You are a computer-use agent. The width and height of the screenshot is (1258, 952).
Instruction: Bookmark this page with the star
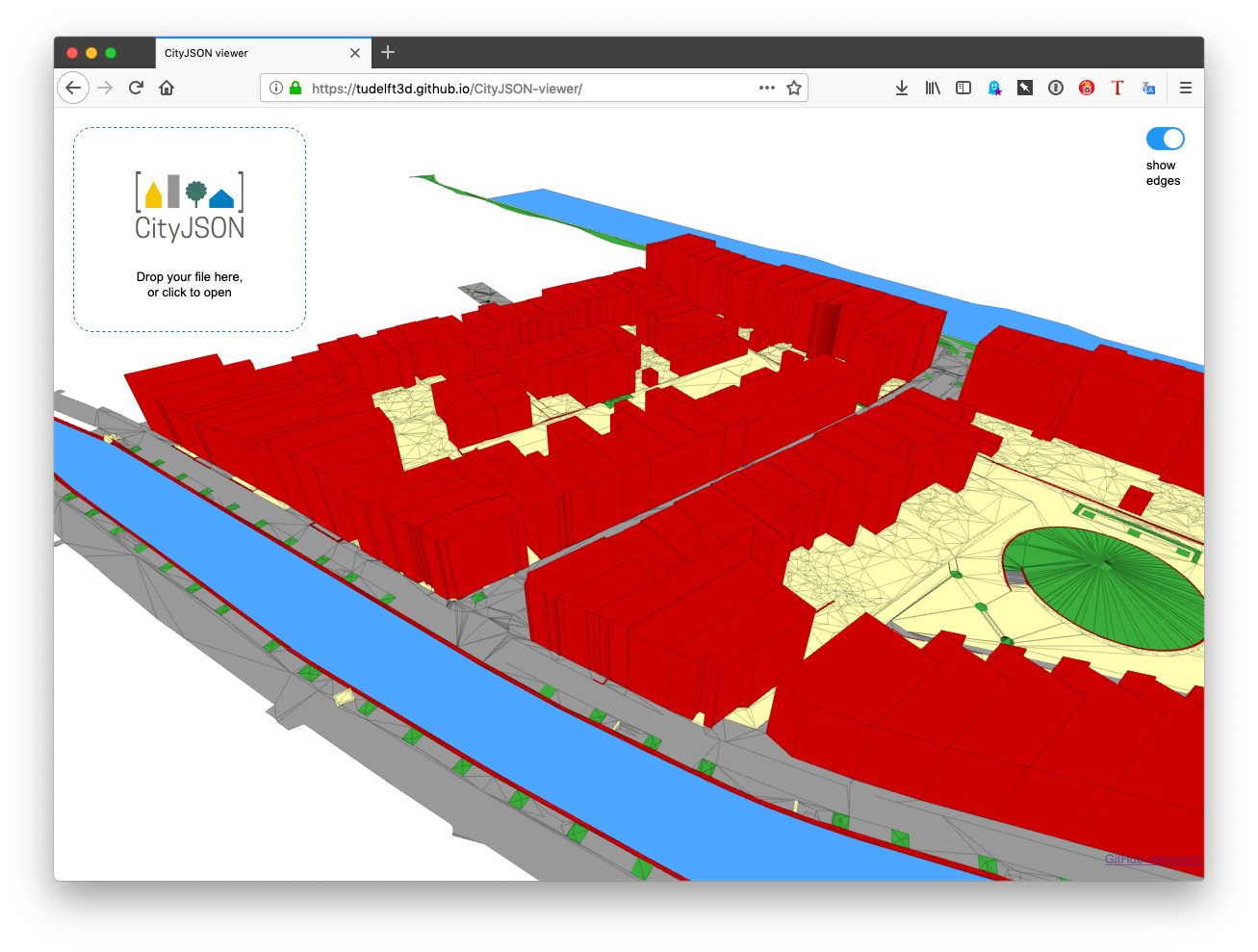[x=794, y=88]
